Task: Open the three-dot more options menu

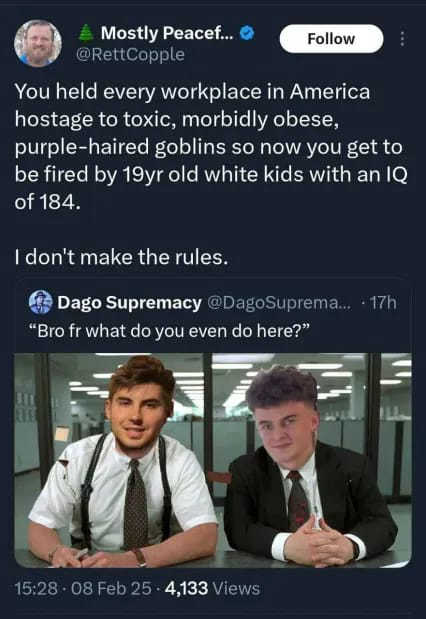Action: [x=402, y=39]
